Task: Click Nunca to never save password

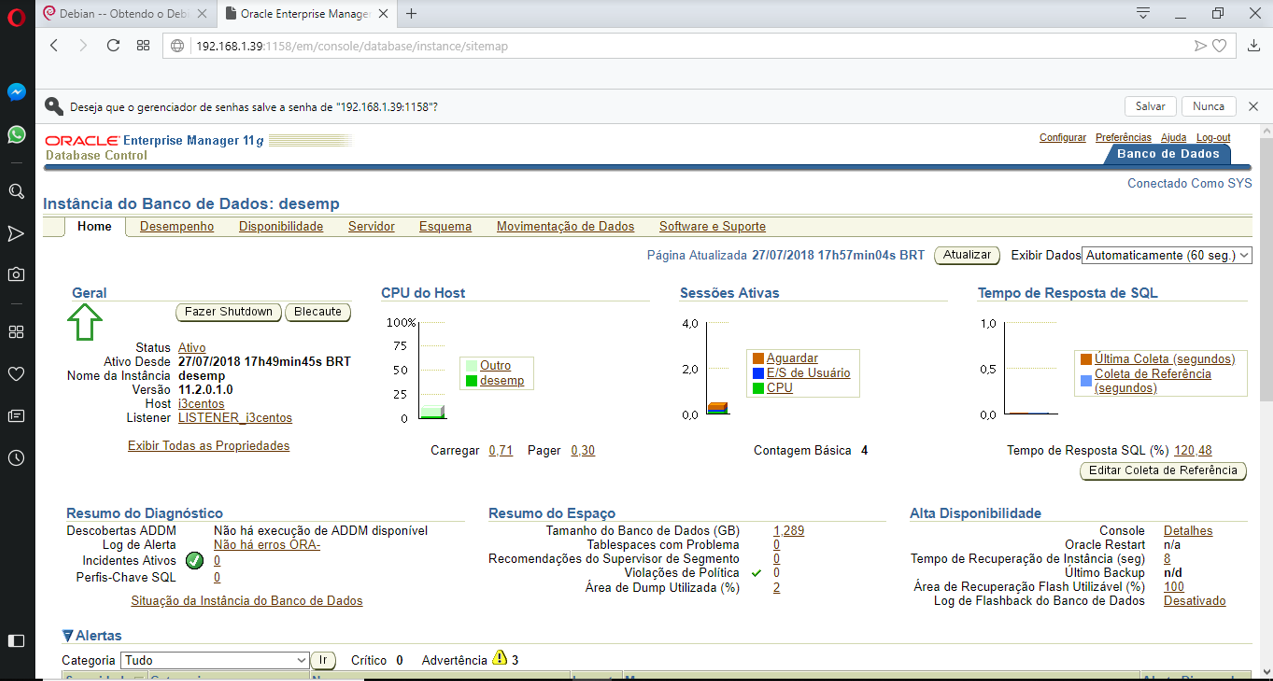Action: pyautogui.click(x=1209, y=106)
